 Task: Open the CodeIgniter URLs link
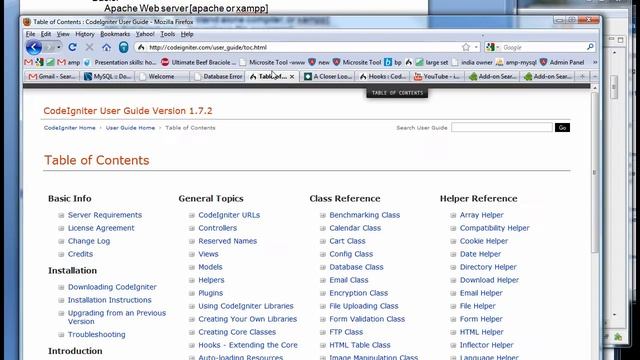[229, 215]
